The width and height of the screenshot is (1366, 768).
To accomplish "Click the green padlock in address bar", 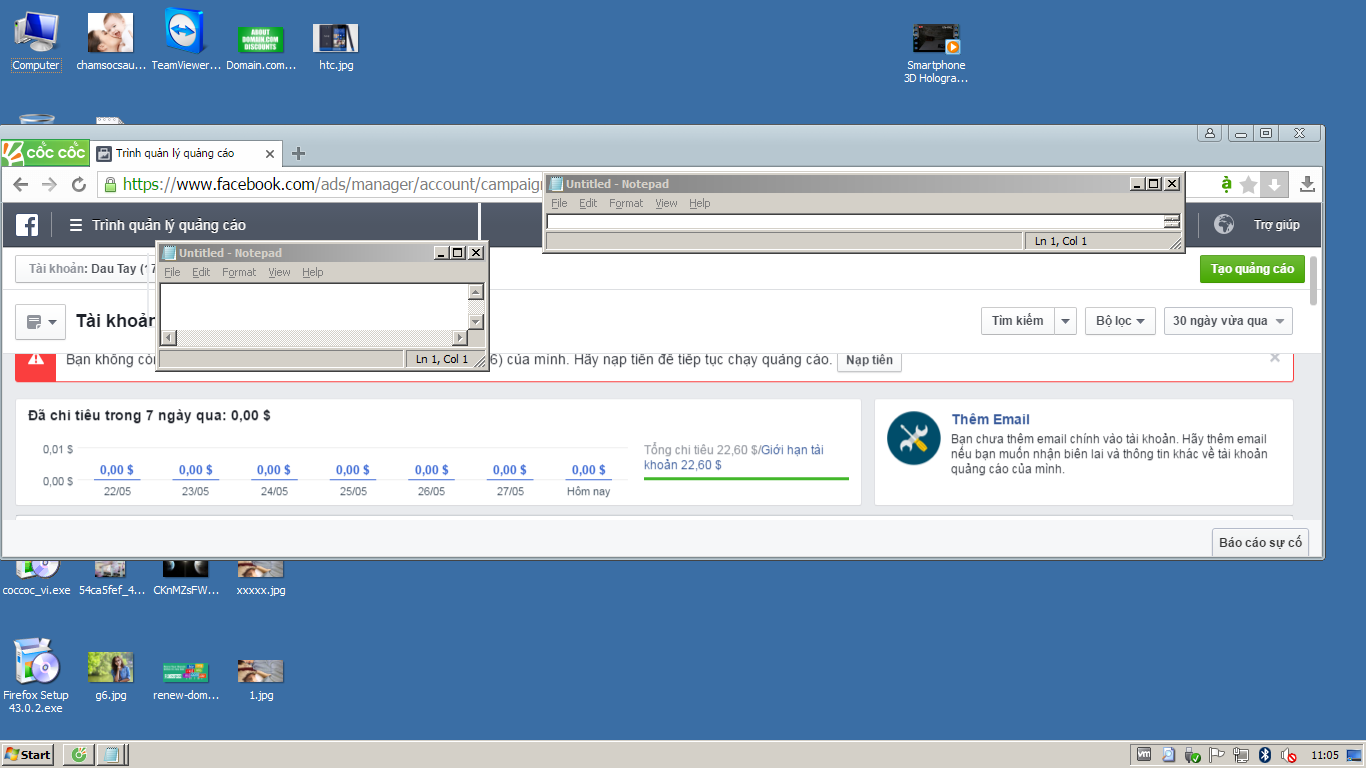I will click(x=110, y=184).
